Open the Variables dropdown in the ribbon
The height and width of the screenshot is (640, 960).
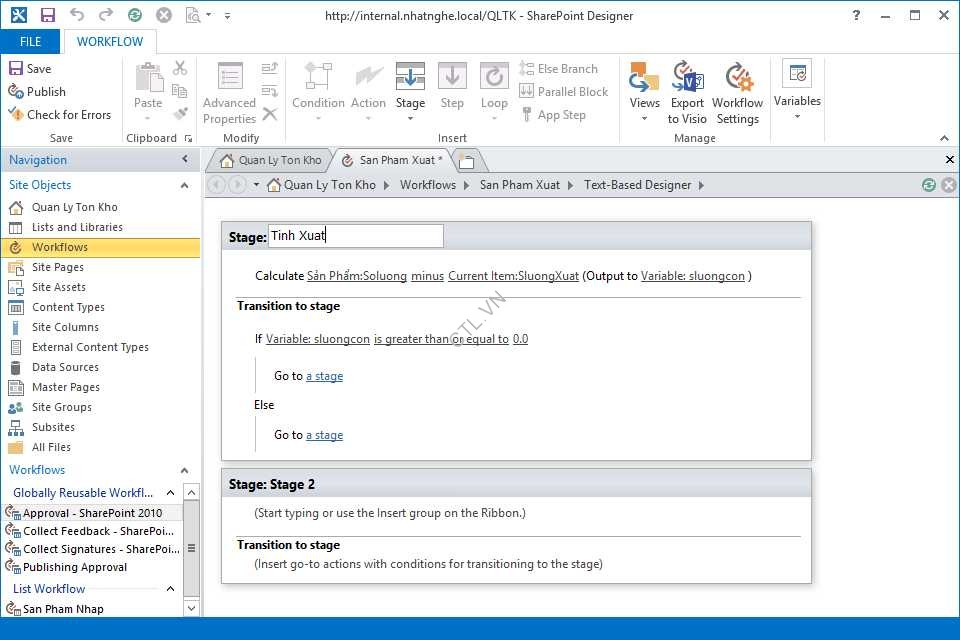[x=797, y=90]
